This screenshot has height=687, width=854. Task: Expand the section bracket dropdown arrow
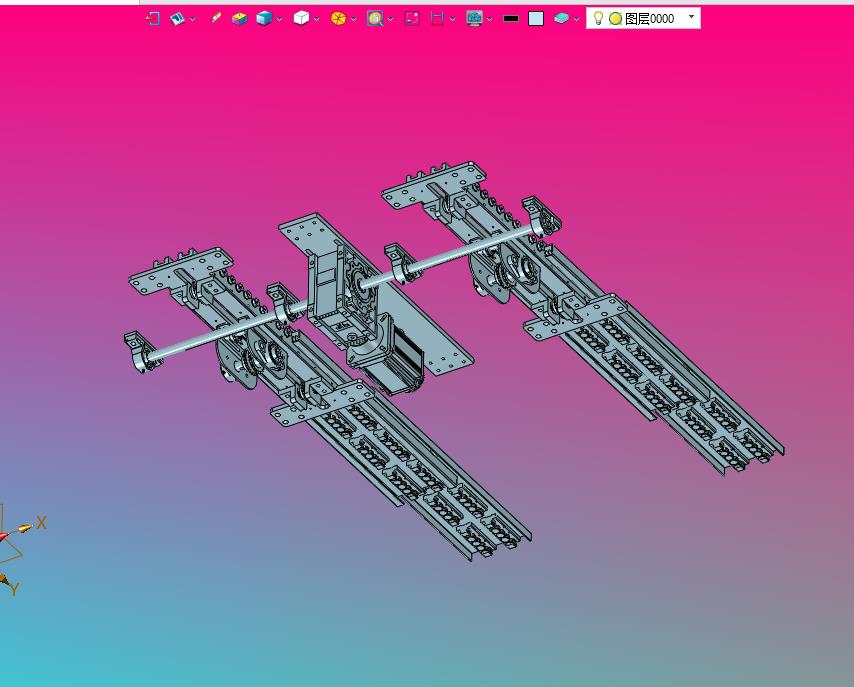(x=453, y=19)
